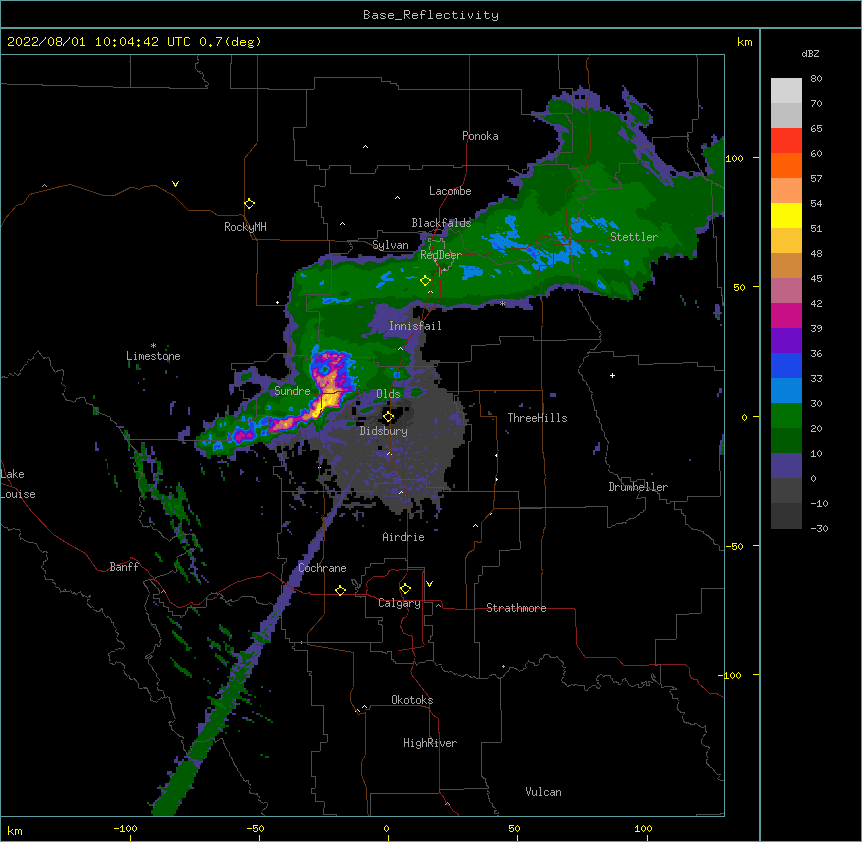This screenshot has height=842, width=862.
Task: Click the -30 value in the dBZ legend
Action: (x=819, y=528)
